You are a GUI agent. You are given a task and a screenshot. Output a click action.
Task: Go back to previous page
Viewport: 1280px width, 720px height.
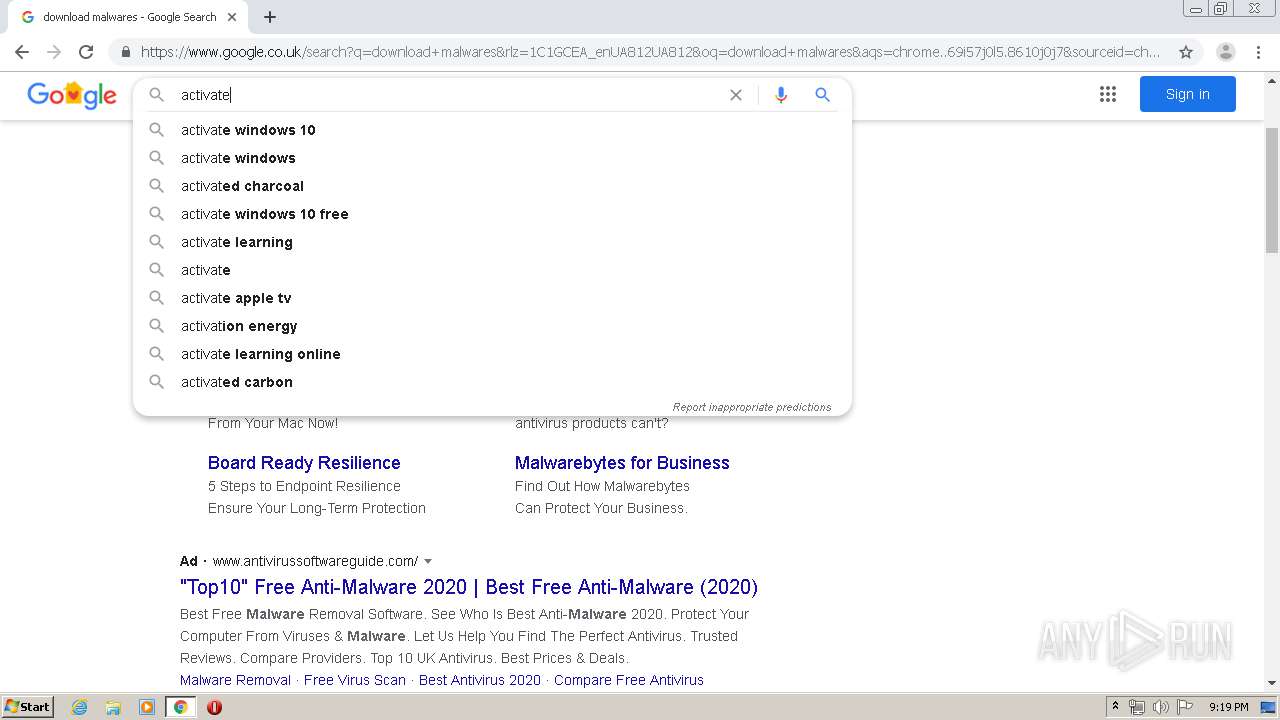coord(22,52)
